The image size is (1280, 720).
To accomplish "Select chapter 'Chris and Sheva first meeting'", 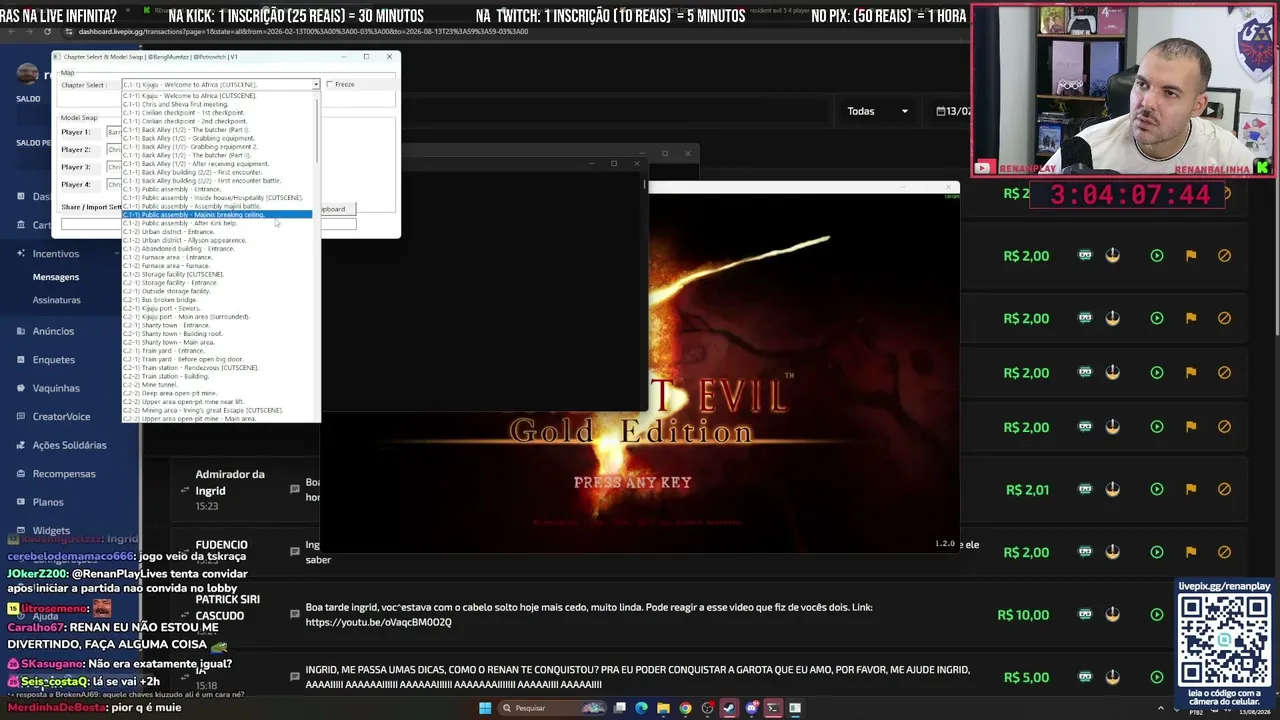I will pos(217,104).
